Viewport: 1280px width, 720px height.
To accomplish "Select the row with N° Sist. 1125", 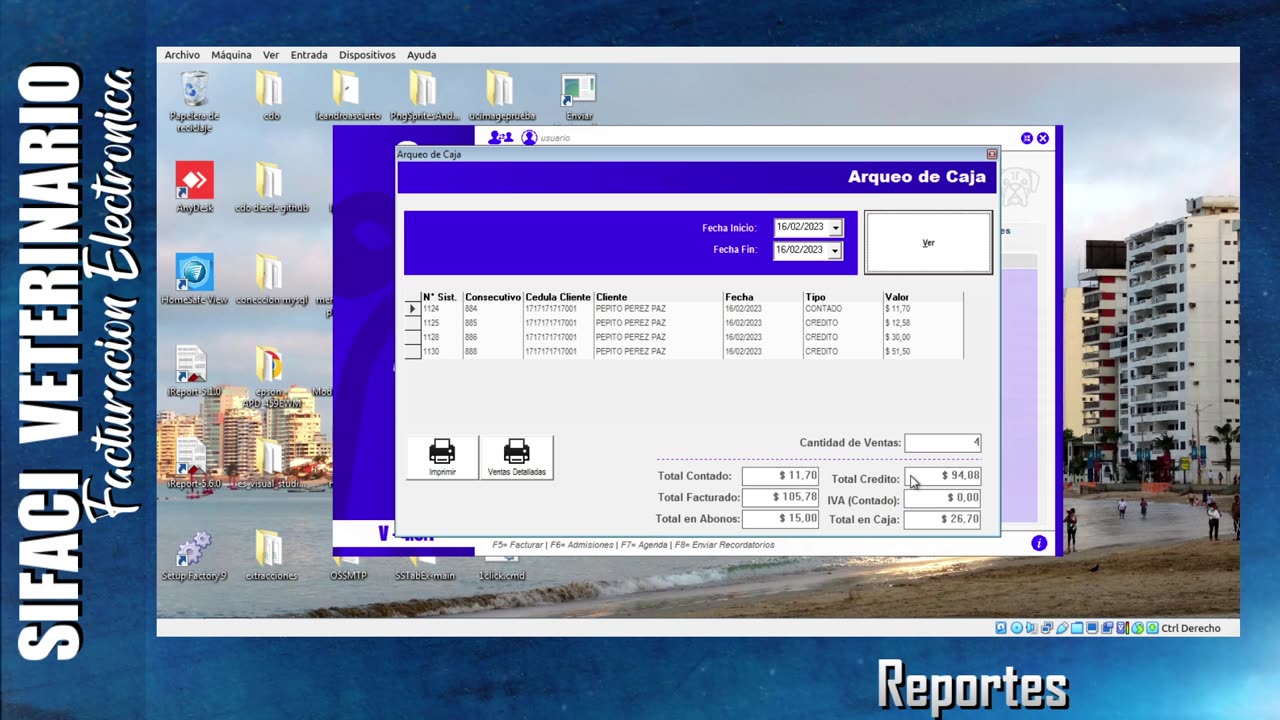I will point(684,323).
